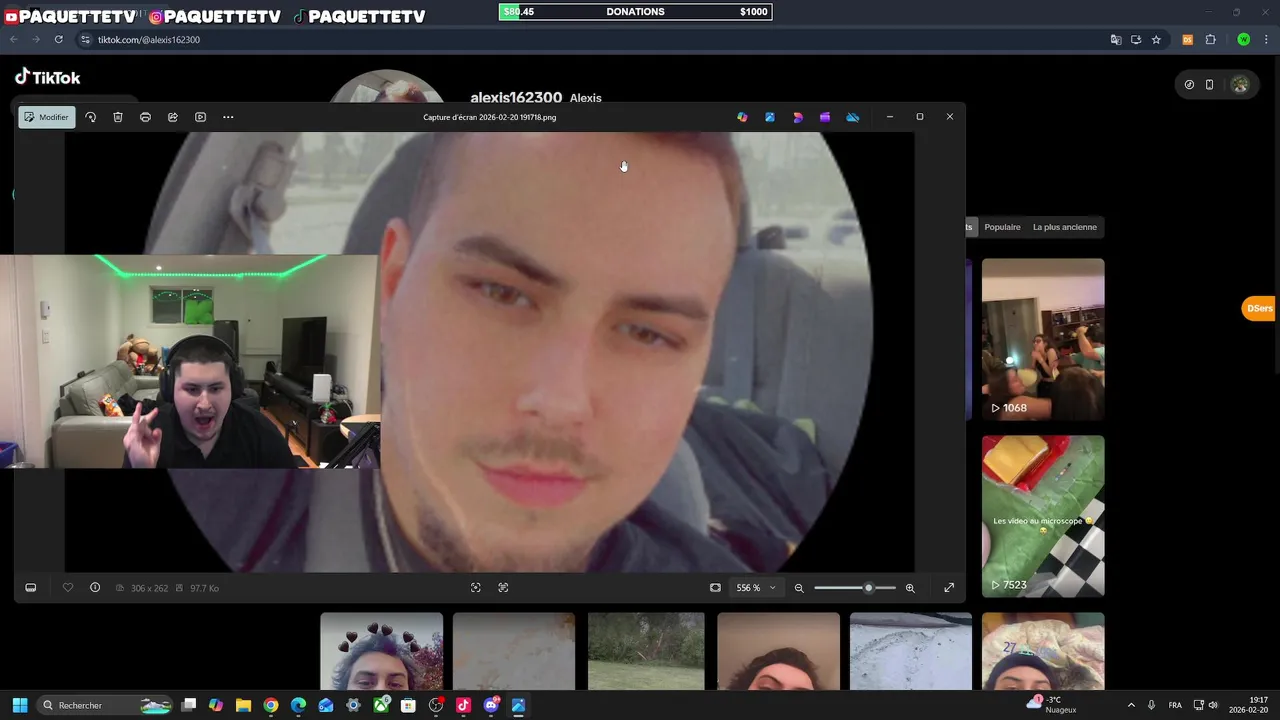Click the volume icon in system tray
1280x720 pixels.
[x=1213, y=705]
